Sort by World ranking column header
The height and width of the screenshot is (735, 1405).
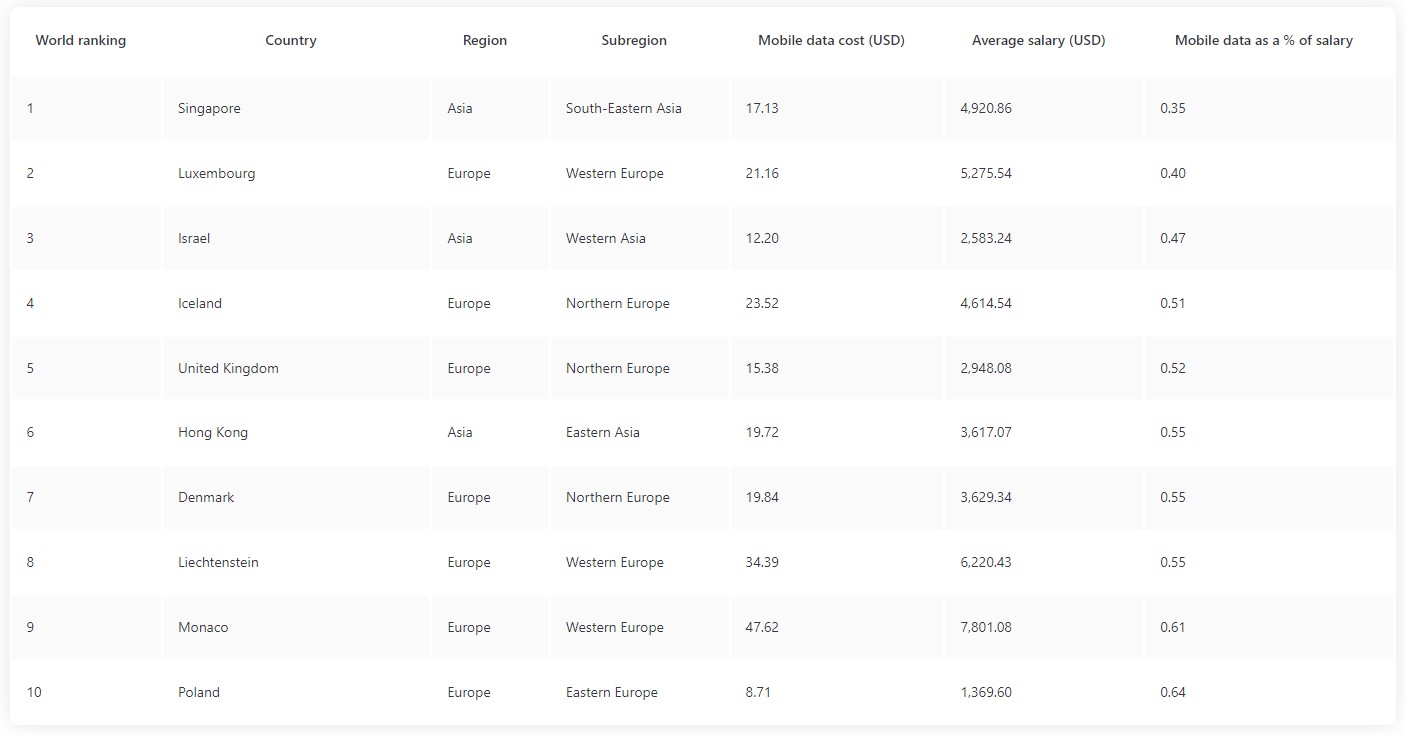click(81, 41)
